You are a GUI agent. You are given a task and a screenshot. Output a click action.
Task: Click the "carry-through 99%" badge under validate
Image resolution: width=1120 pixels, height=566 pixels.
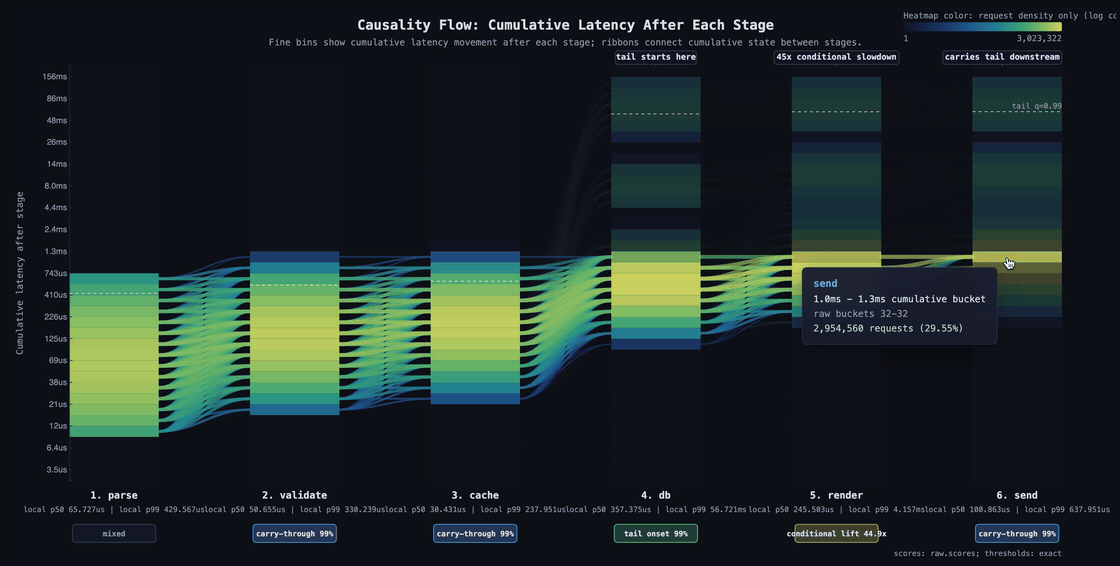click(294, 533)
